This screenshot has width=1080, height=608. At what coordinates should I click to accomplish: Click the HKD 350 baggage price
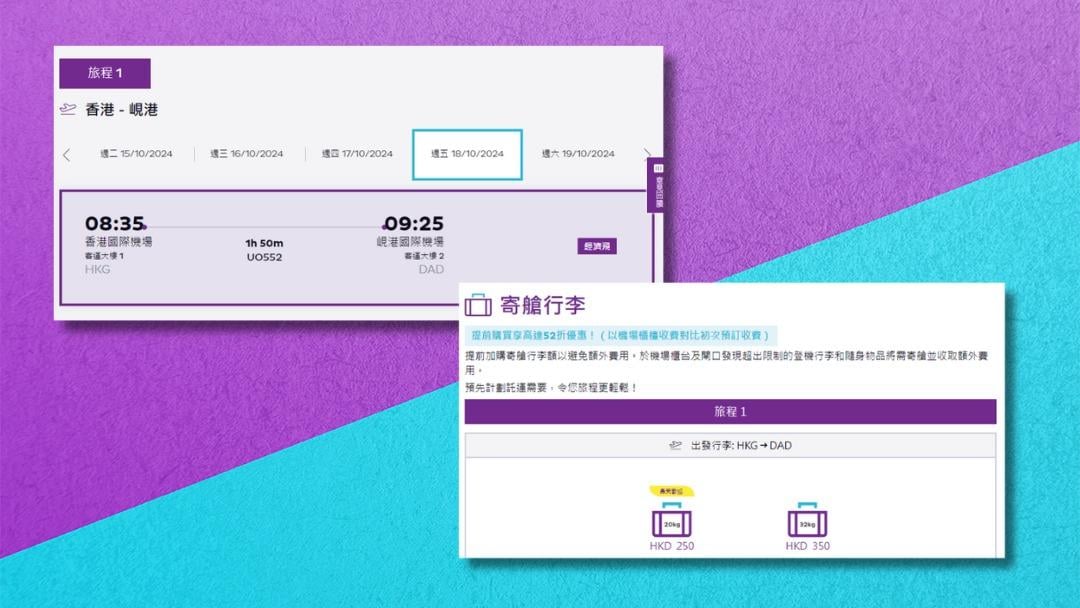807,547
